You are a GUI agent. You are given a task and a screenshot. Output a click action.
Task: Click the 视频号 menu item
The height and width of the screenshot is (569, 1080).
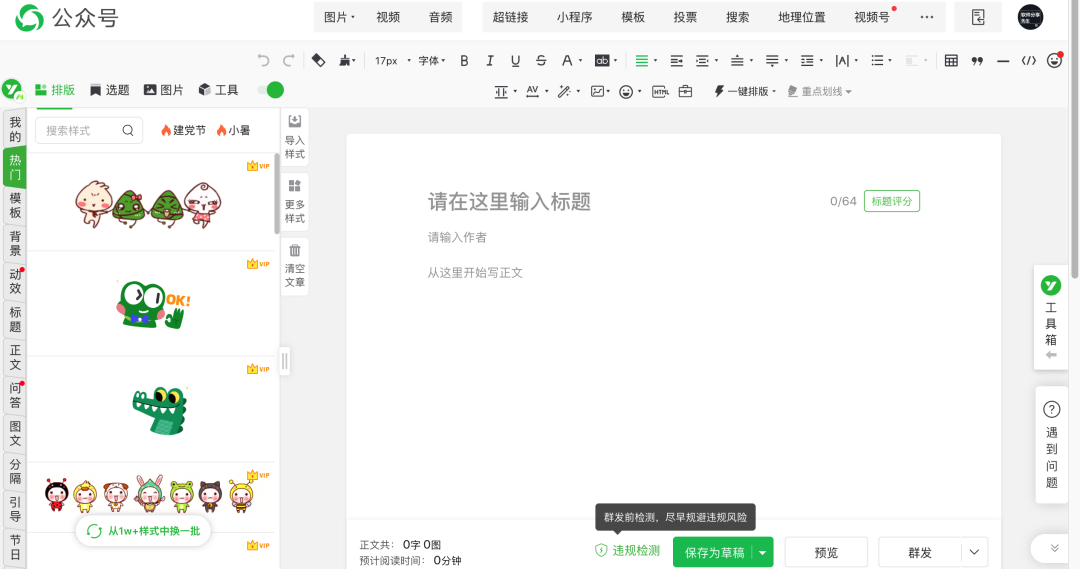pyautogui.click(x=872, y=17)
